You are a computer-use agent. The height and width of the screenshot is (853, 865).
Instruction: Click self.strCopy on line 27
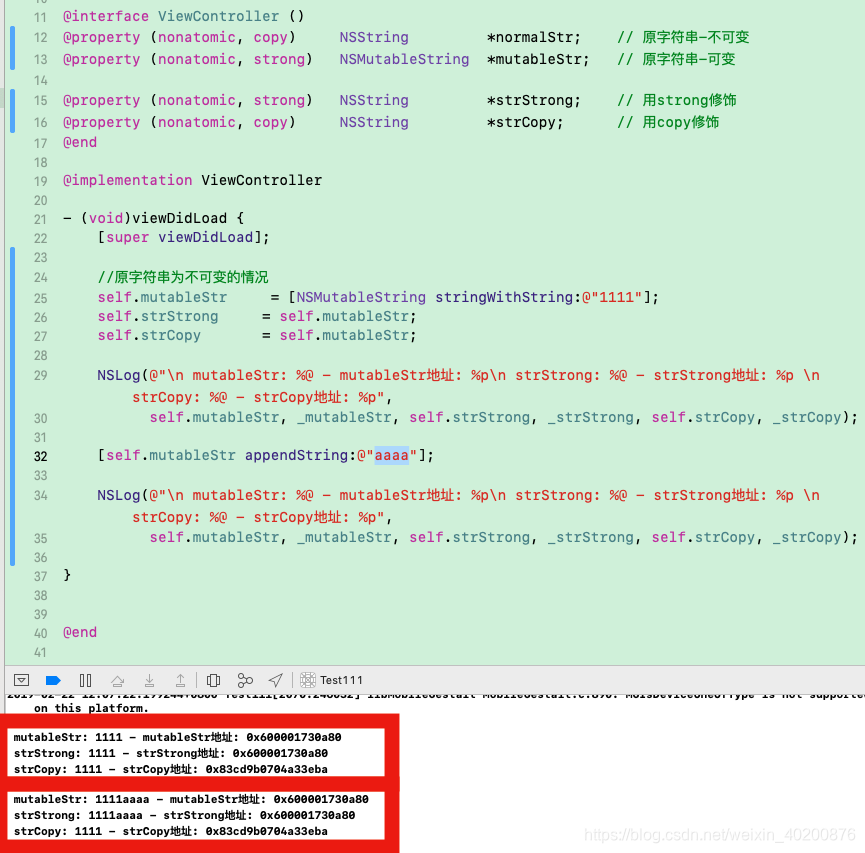tap(149, 335)
